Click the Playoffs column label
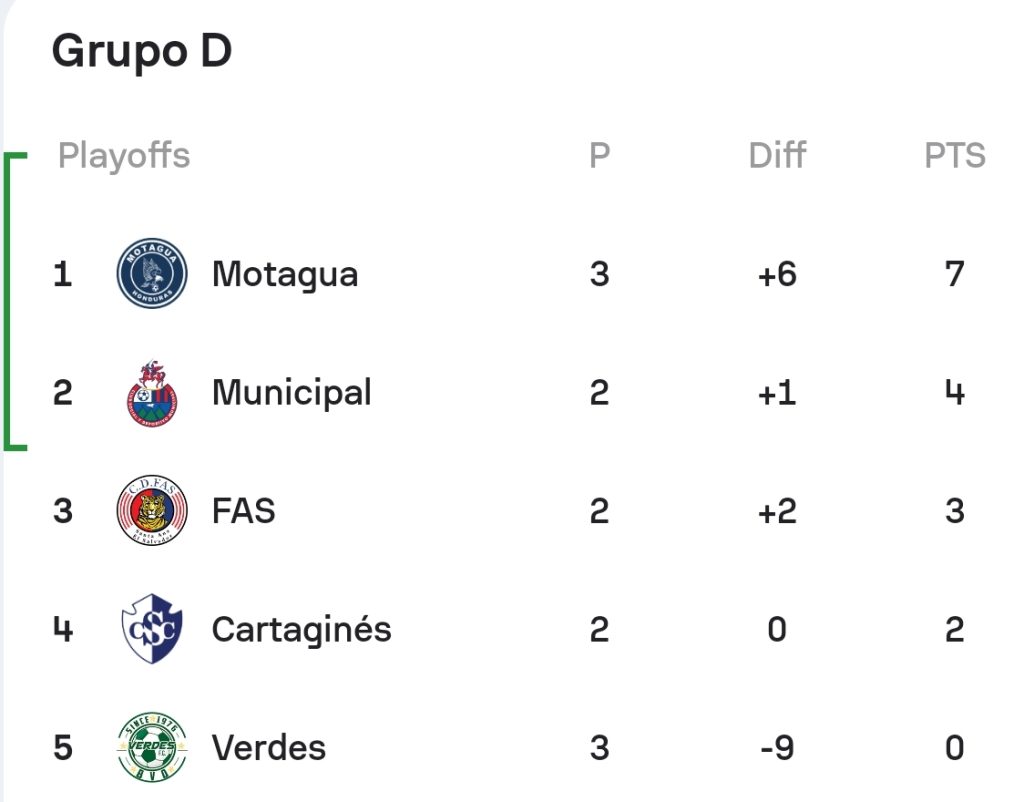This screenshot has width=1024, height=802. click(x=124, y=156)
